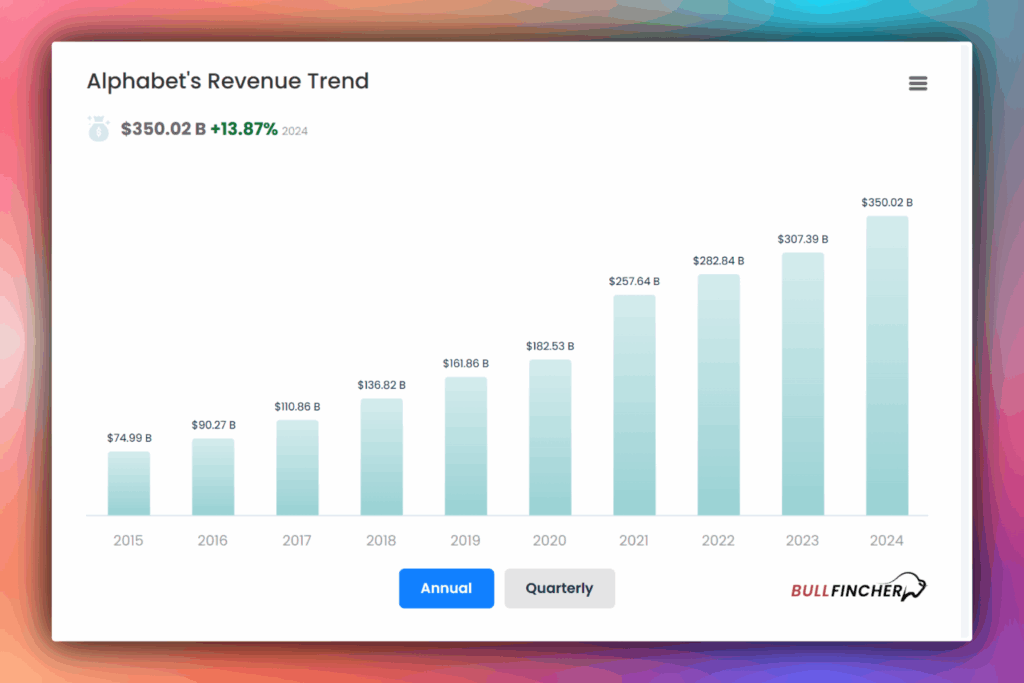Click the +13.87% growth percentage text
The width and height of the screenshot is (1024, 683).
click(245, 129)
